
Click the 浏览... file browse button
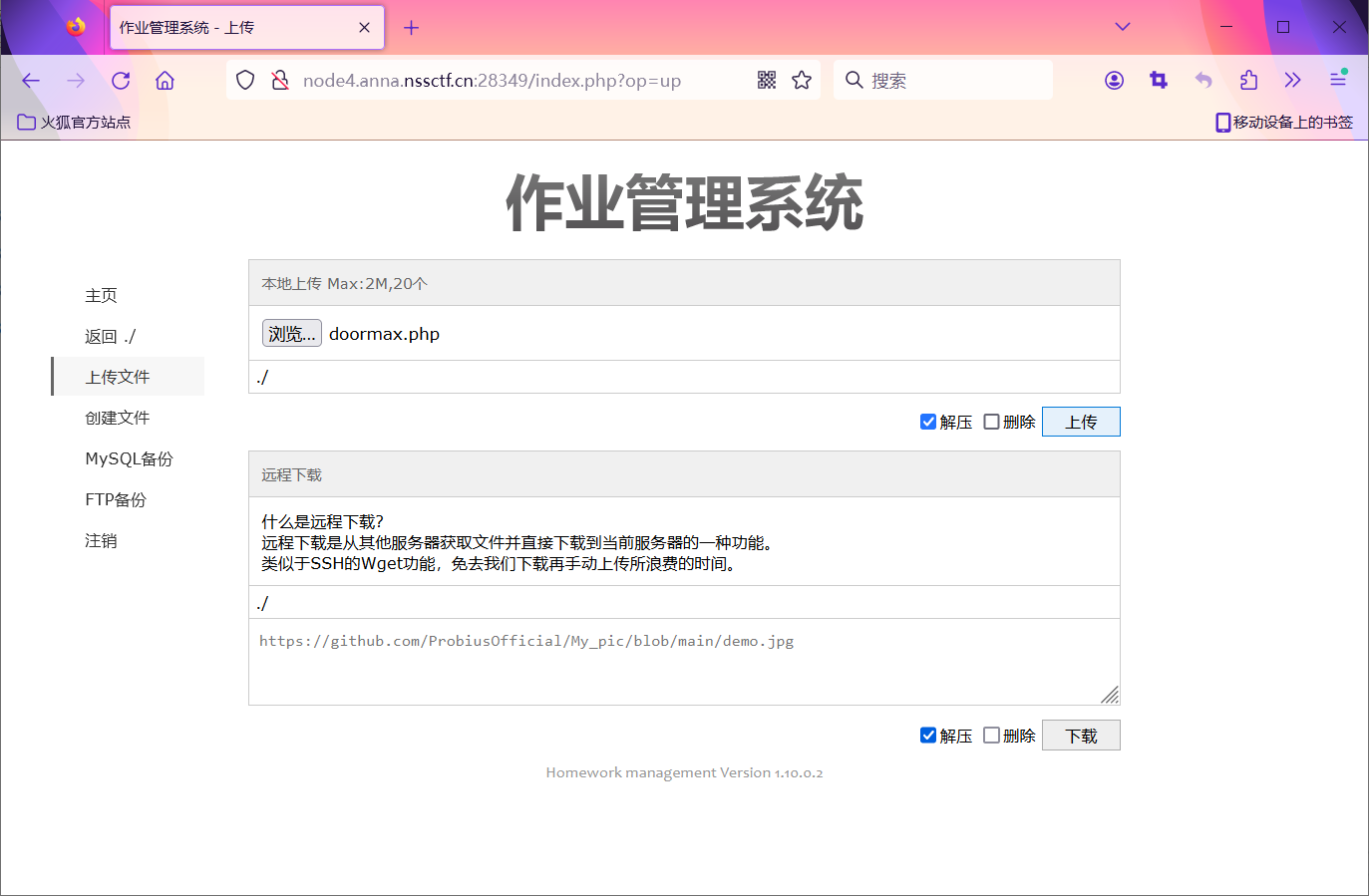[x=291, y=334]
